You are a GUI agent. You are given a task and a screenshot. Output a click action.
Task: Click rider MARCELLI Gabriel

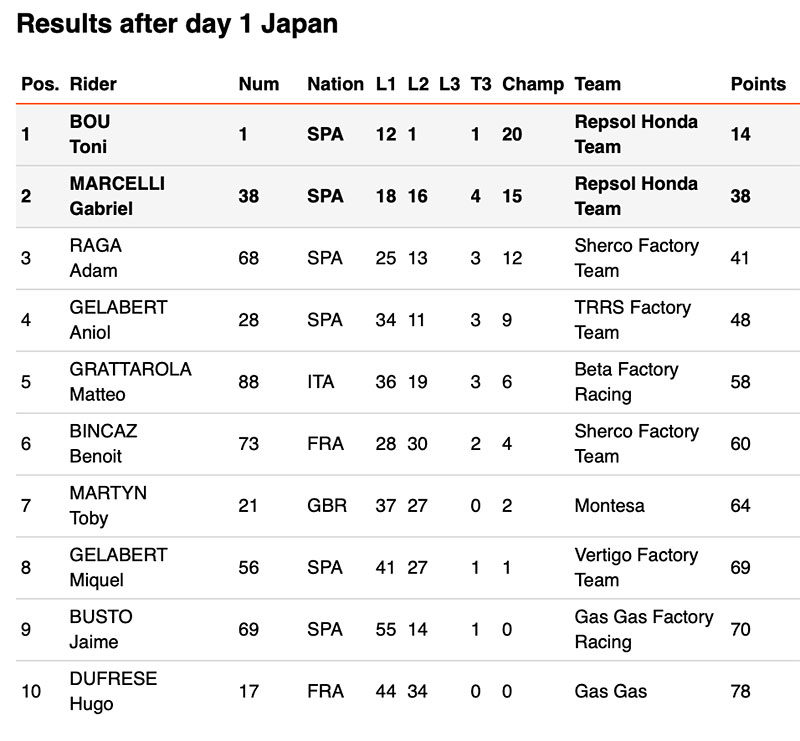coord(117,196)
